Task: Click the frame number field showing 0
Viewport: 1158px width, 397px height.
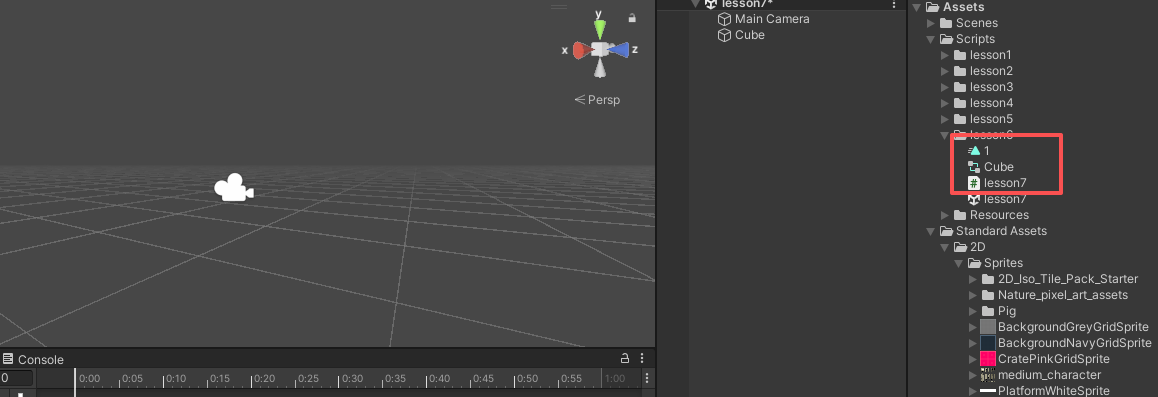Action: (16, 378)
